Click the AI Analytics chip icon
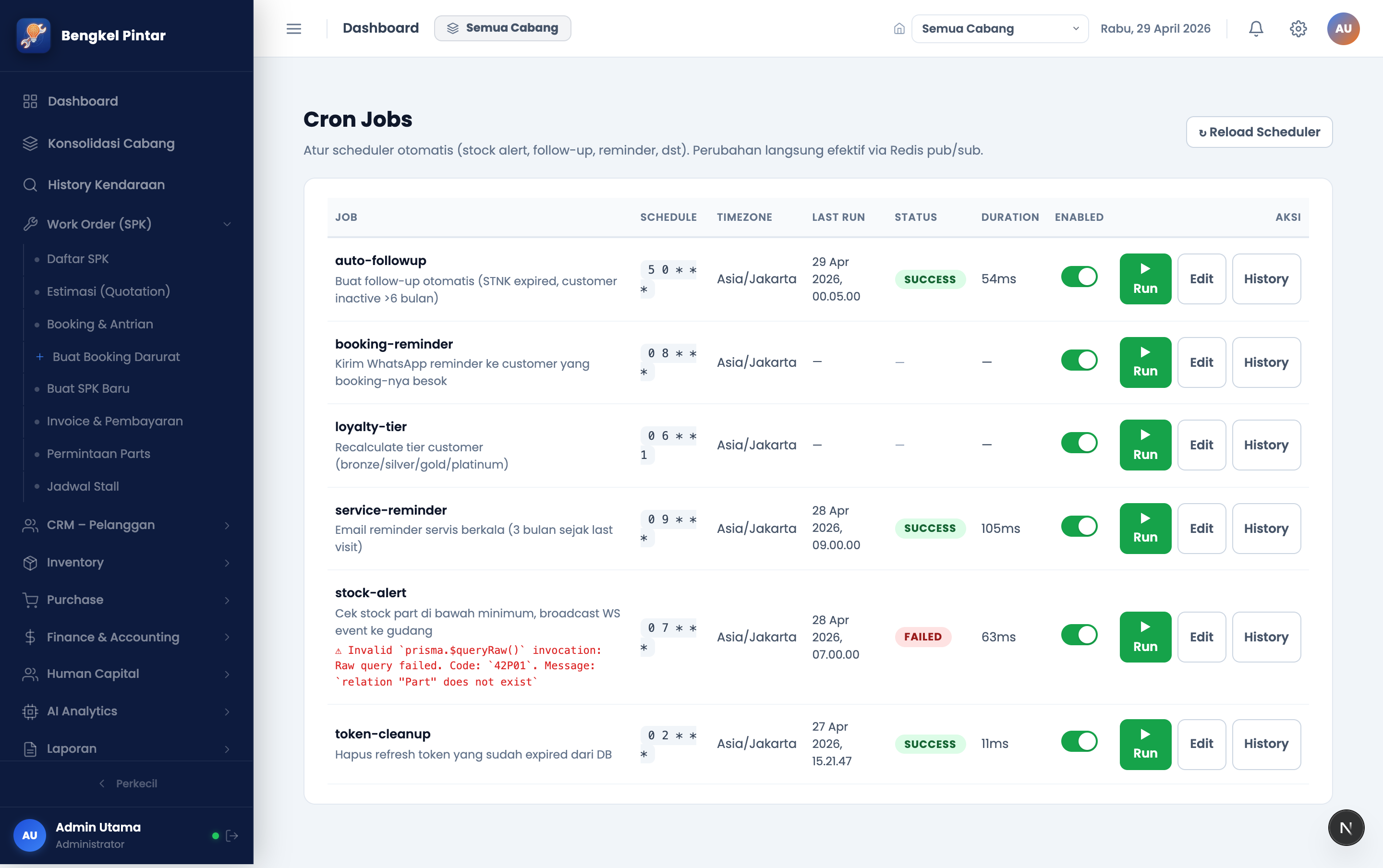Image resolution: width=1383 pixels, height=868 pixels. coord(30,712)
